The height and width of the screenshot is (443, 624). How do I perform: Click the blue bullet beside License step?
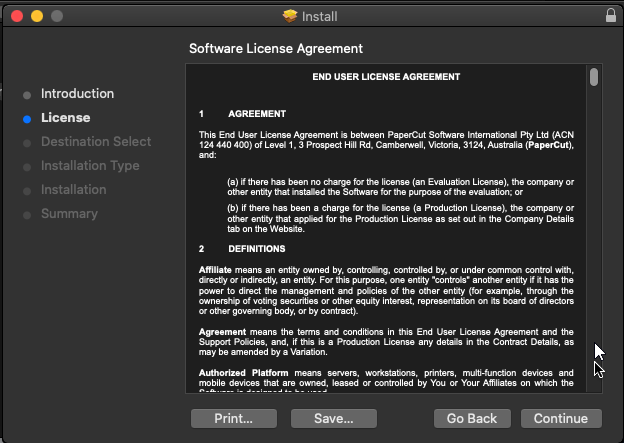[27, 119]
